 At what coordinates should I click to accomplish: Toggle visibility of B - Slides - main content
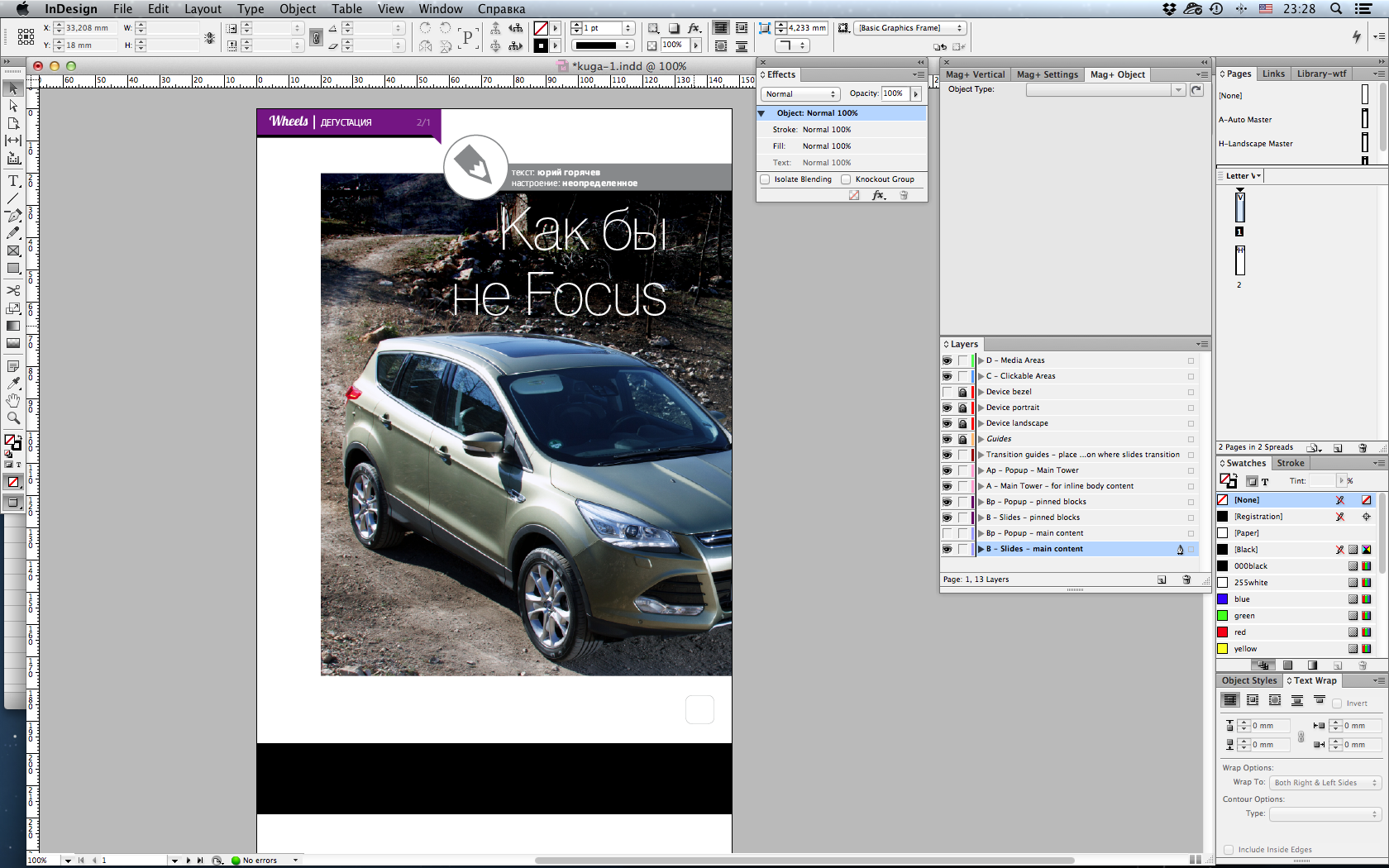coord(947,549)
